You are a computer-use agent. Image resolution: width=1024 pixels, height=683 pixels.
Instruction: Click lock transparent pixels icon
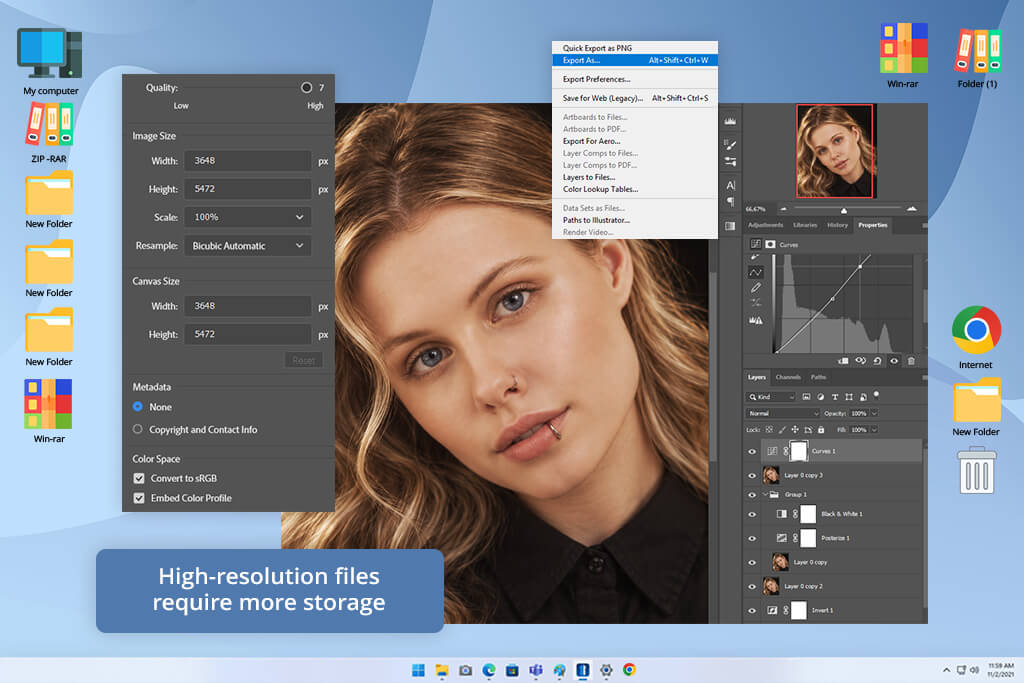(769, 430)
